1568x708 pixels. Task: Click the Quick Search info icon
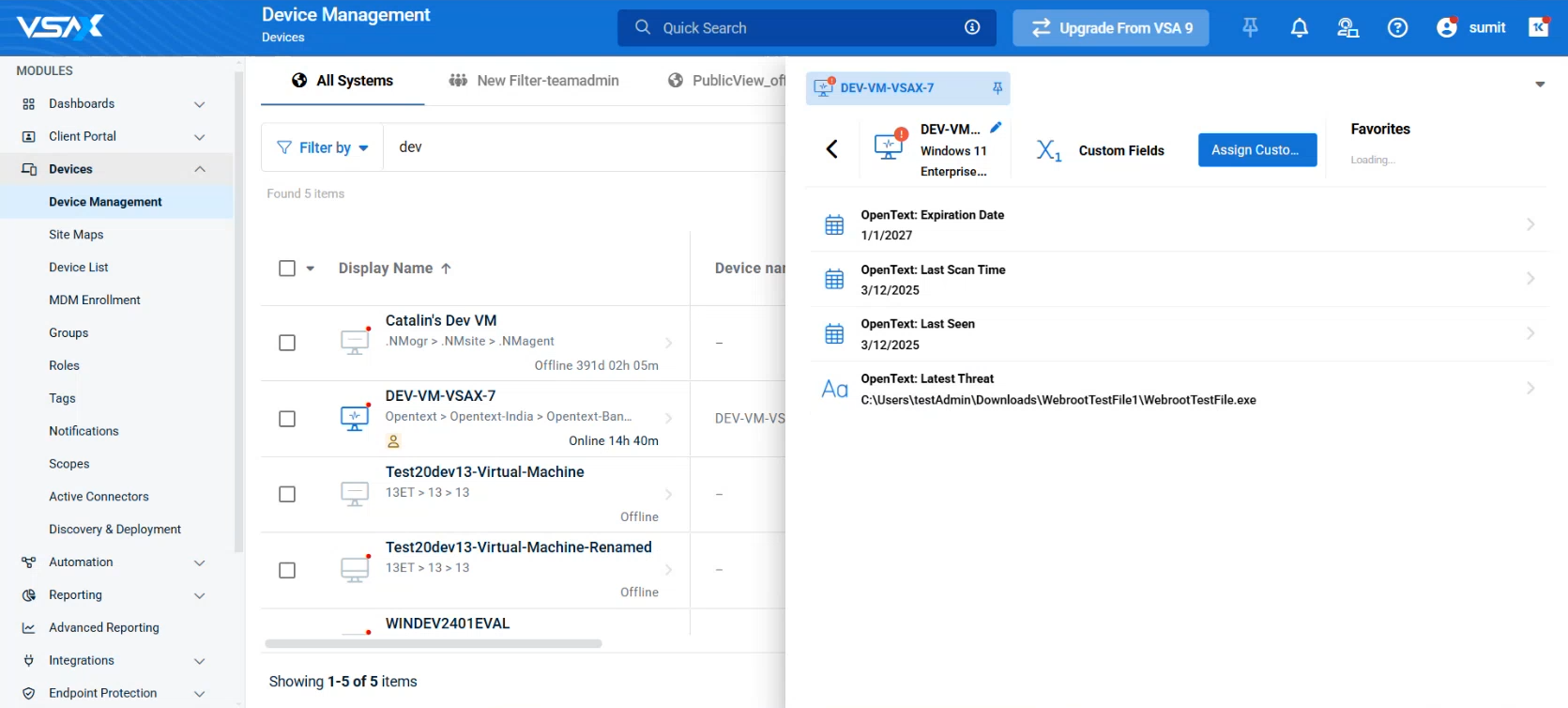(x=972, y=27)
